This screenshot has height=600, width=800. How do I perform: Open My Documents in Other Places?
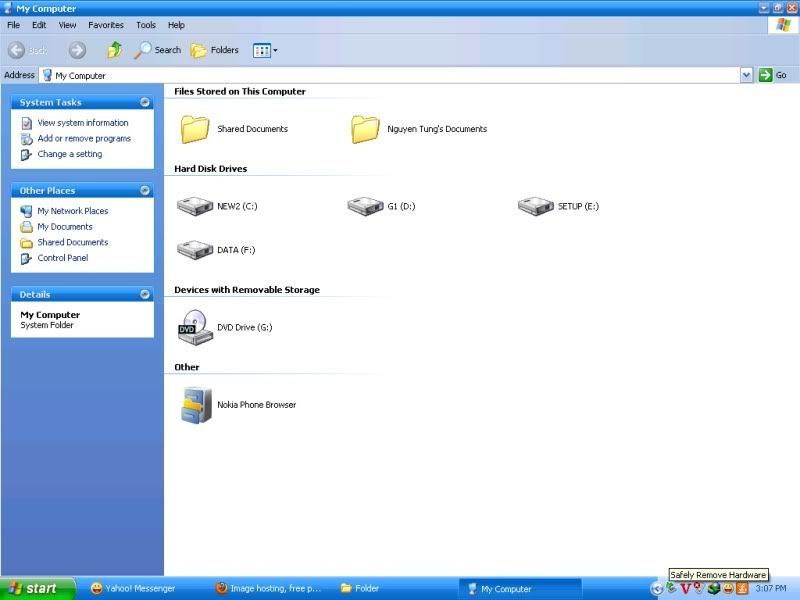65,227
